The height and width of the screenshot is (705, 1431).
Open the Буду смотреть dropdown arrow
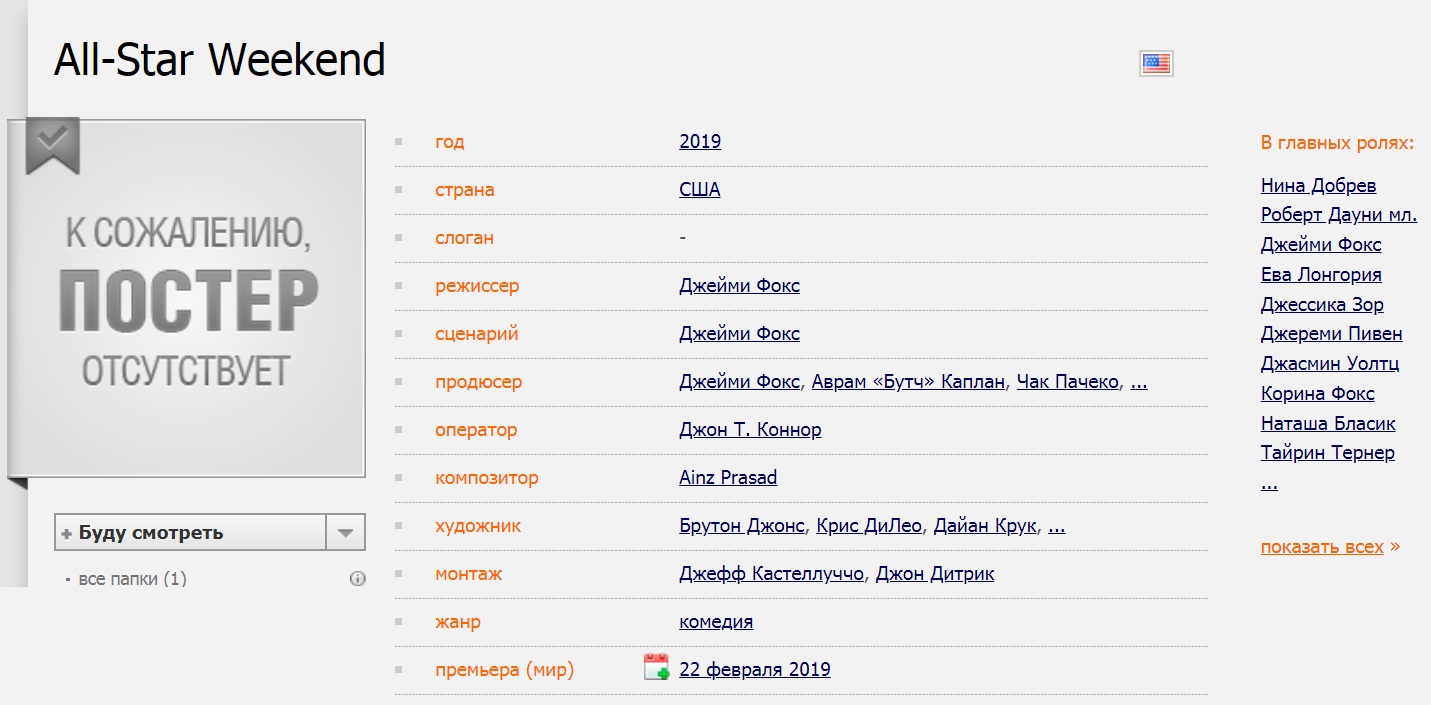345,533
